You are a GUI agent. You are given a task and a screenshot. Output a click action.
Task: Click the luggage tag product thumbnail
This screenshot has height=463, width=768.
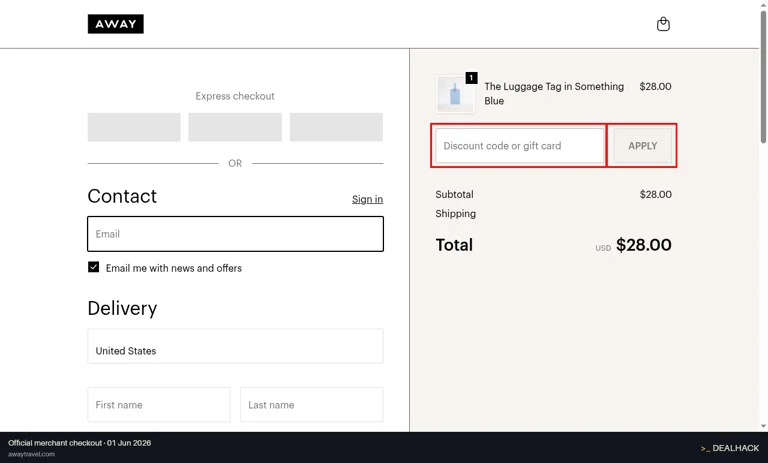(x=455, y=94)
